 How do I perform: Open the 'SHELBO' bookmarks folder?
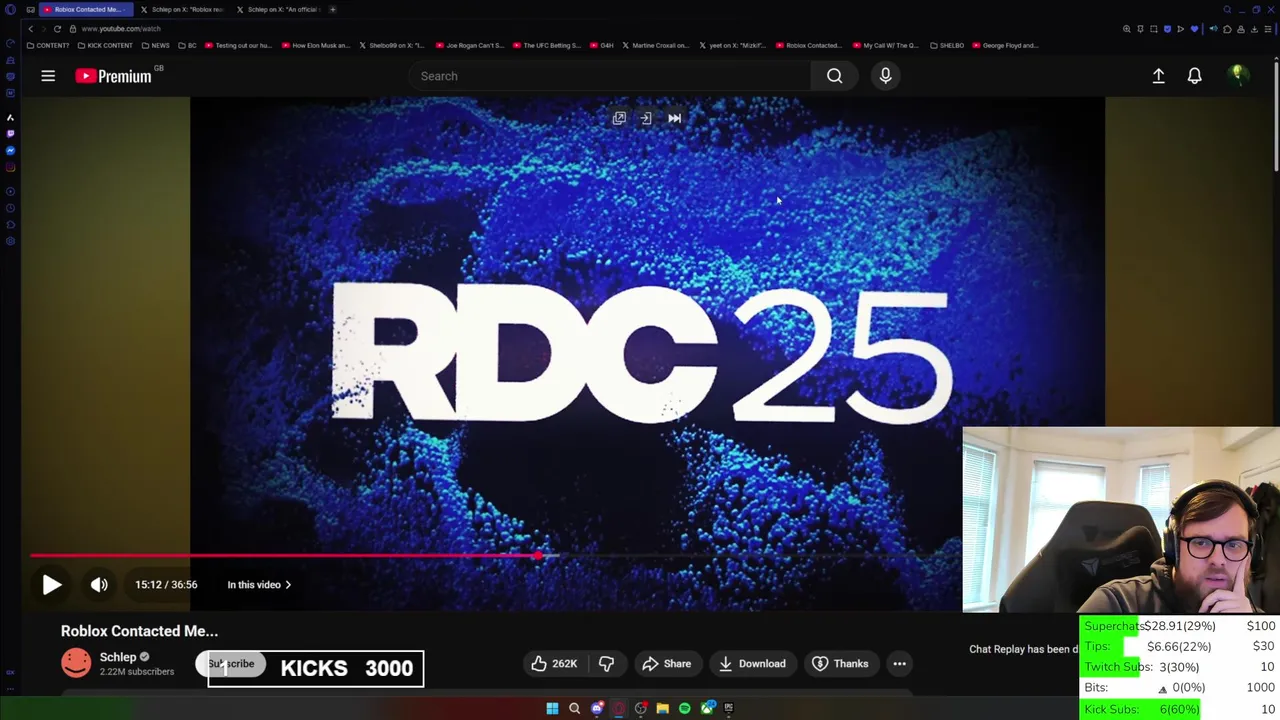(946, 46)
